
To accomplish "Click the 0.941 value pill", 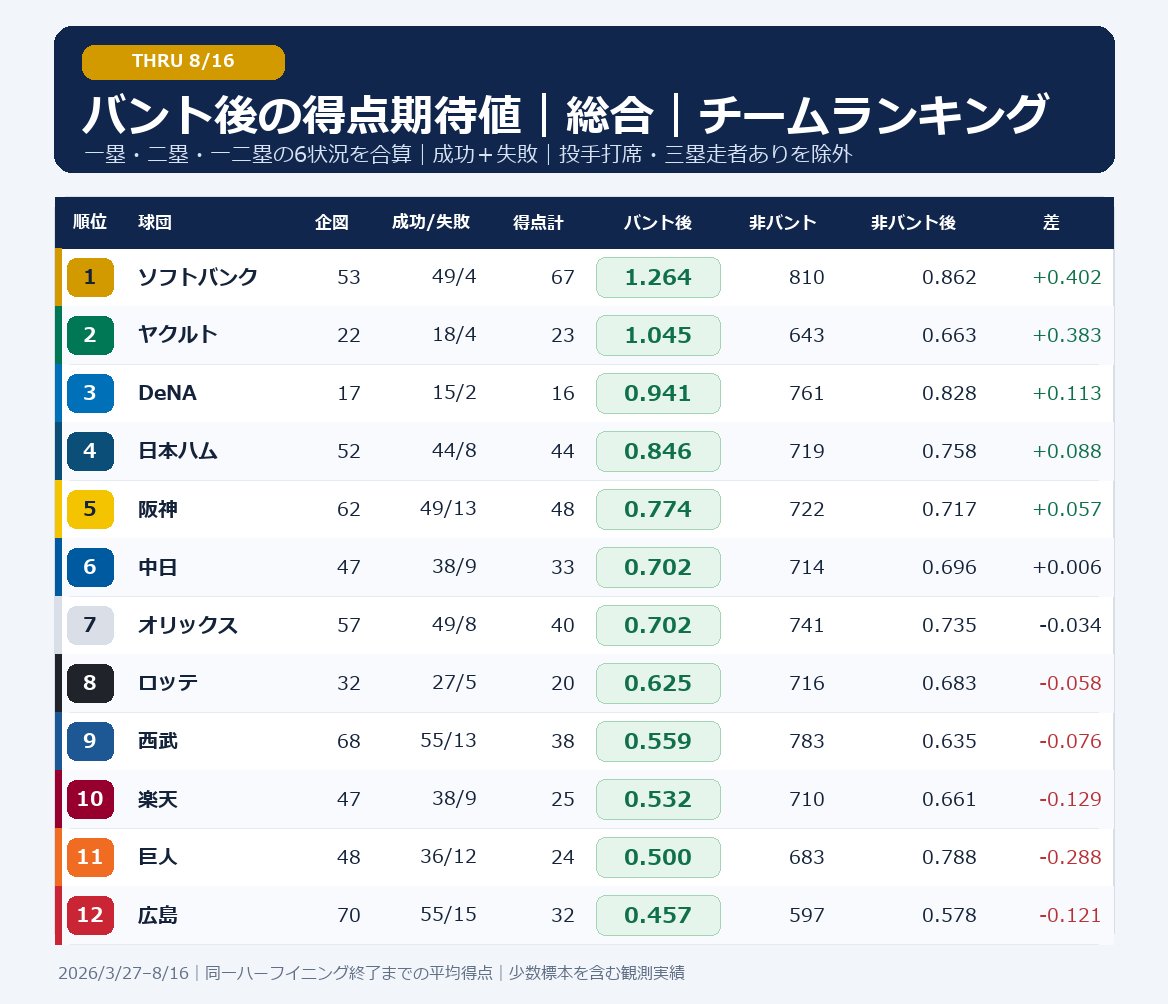I will (x=658, y=393).
